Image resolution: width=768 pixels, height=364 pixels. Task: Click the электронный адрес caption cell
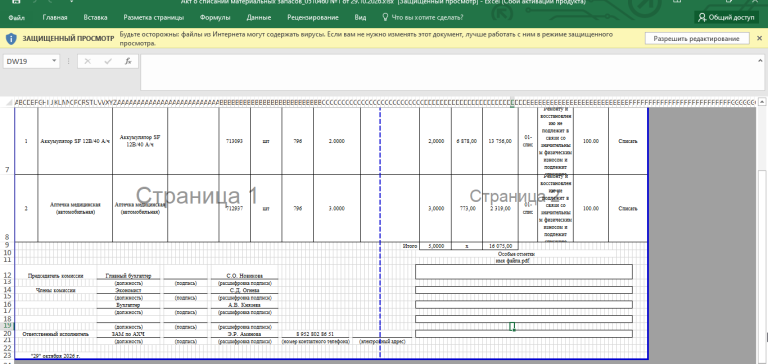[382, 341]
